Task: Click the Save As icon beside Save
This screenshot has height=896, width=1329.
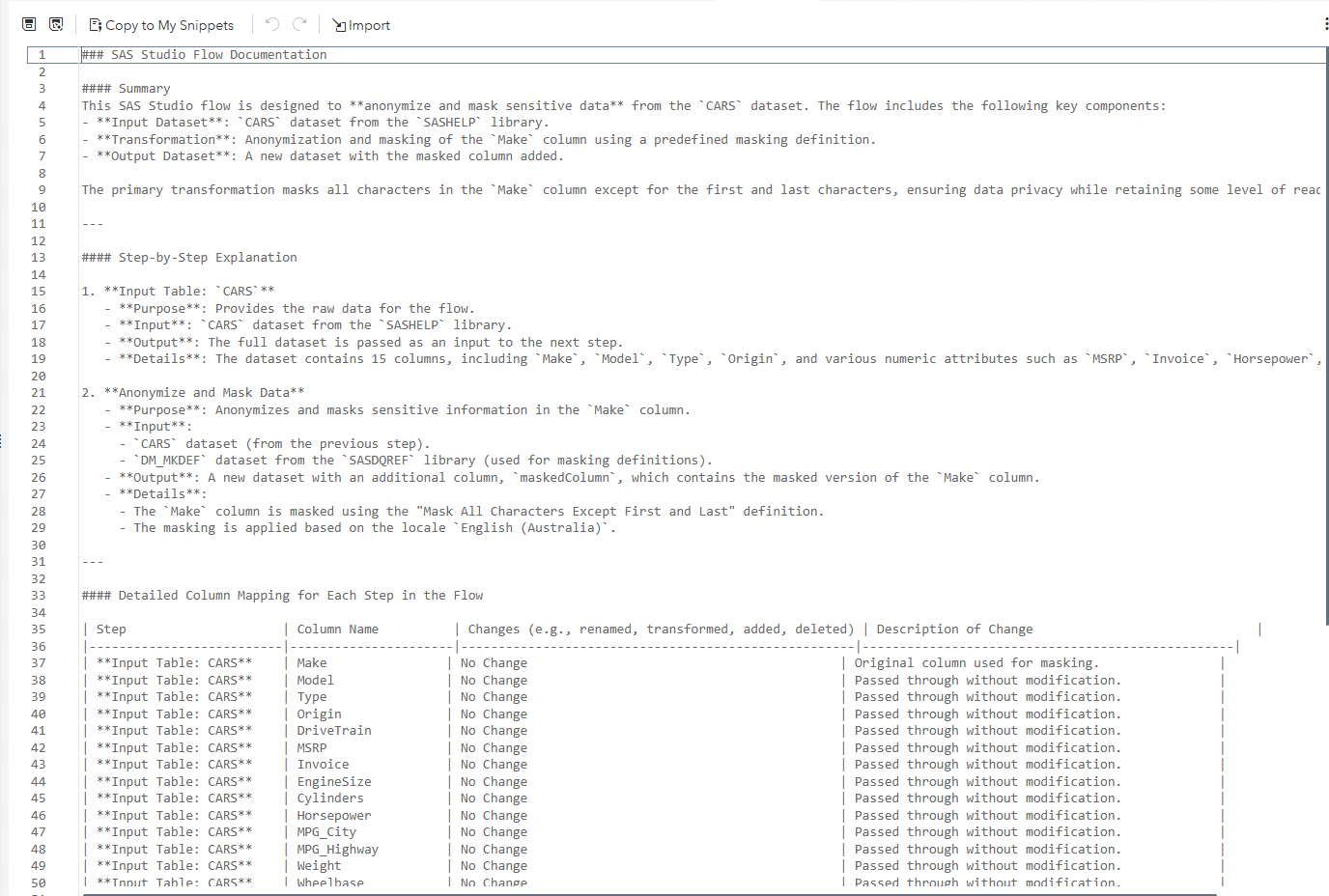Action: click(56, 24)
